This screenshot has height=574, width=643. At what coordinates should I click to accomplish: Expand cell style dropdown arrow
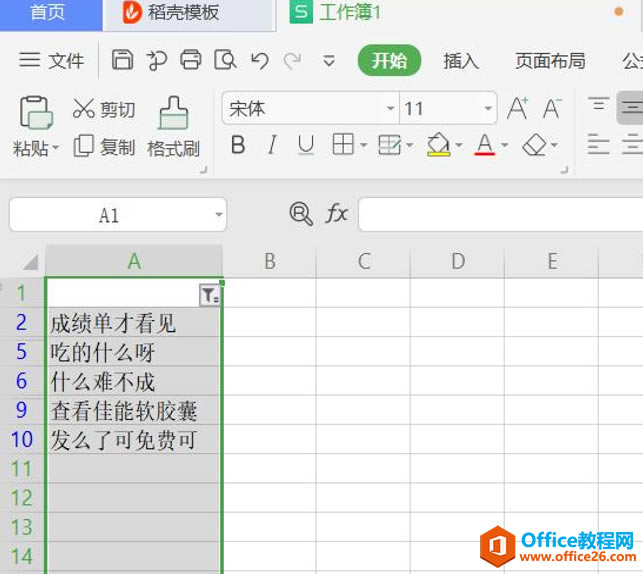point(409,145)
